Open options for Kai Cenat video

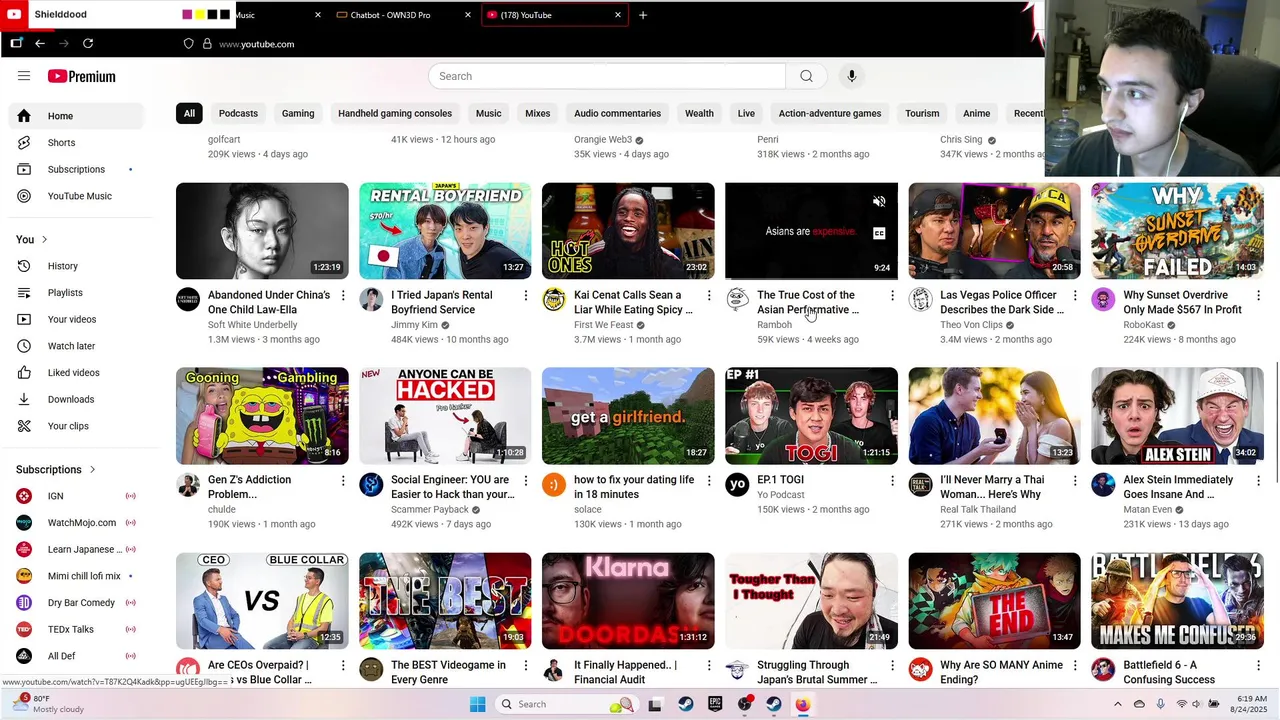709,296
